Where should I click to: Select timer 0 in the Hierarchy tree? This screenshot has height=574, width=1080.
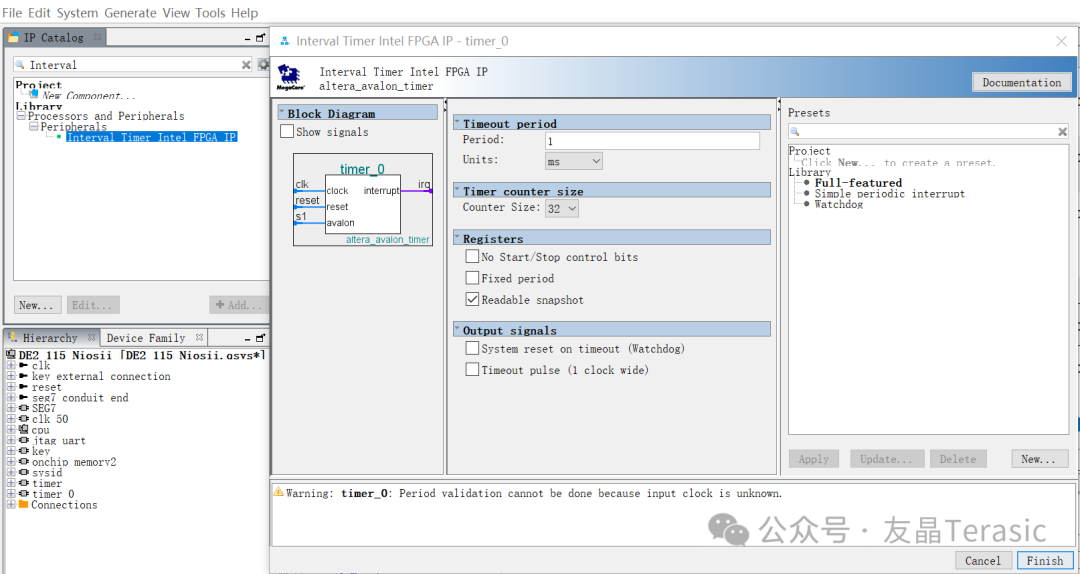pyautogui.click(x=53, y=494)
